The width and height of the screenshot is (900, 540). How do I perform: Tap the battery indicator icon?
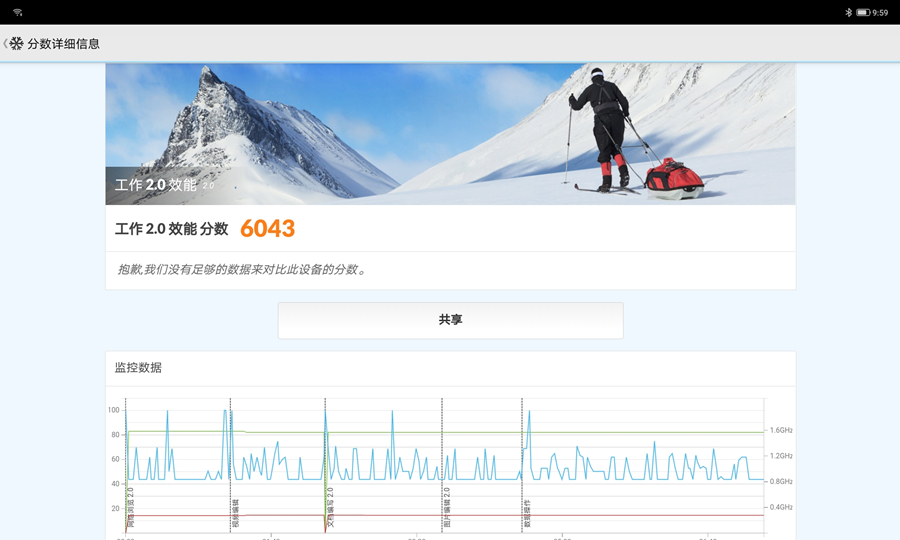click(863, 12)
